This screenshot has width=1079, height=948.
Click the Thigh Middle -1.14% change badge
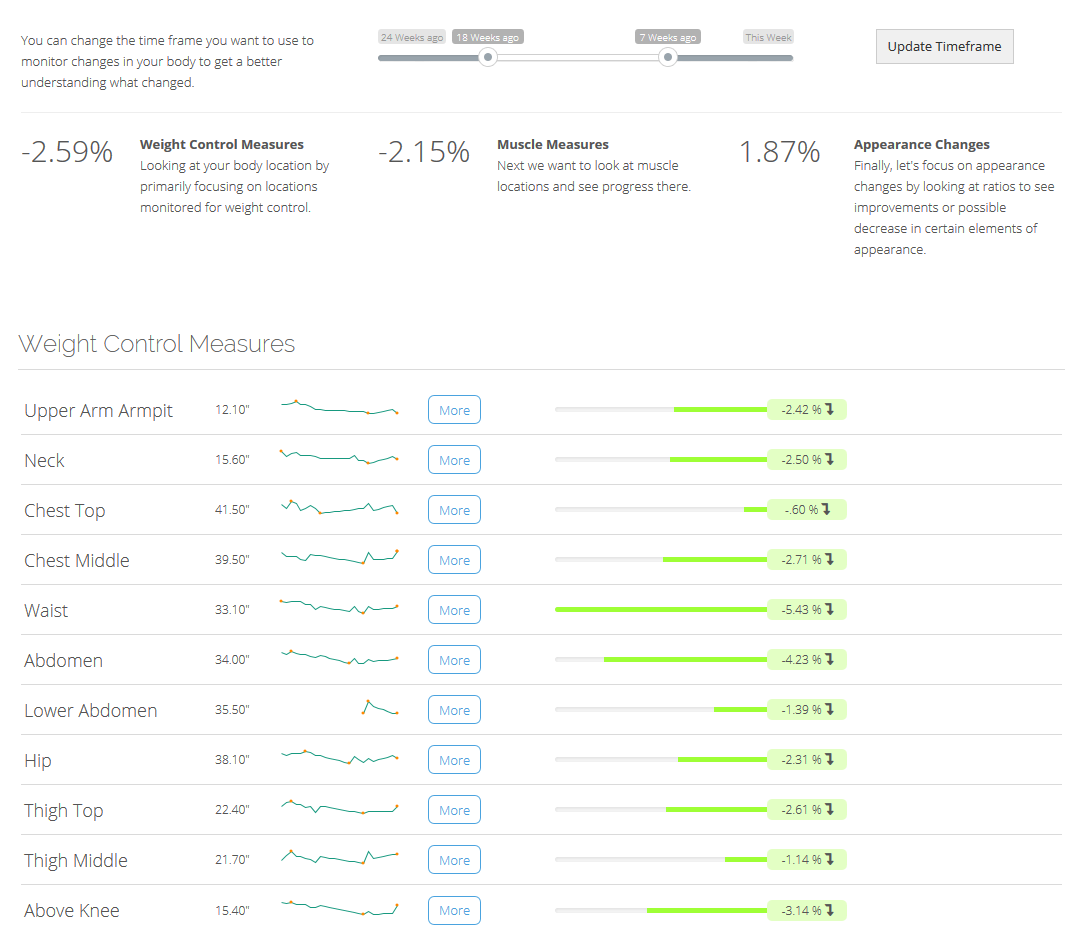(807, 860)
